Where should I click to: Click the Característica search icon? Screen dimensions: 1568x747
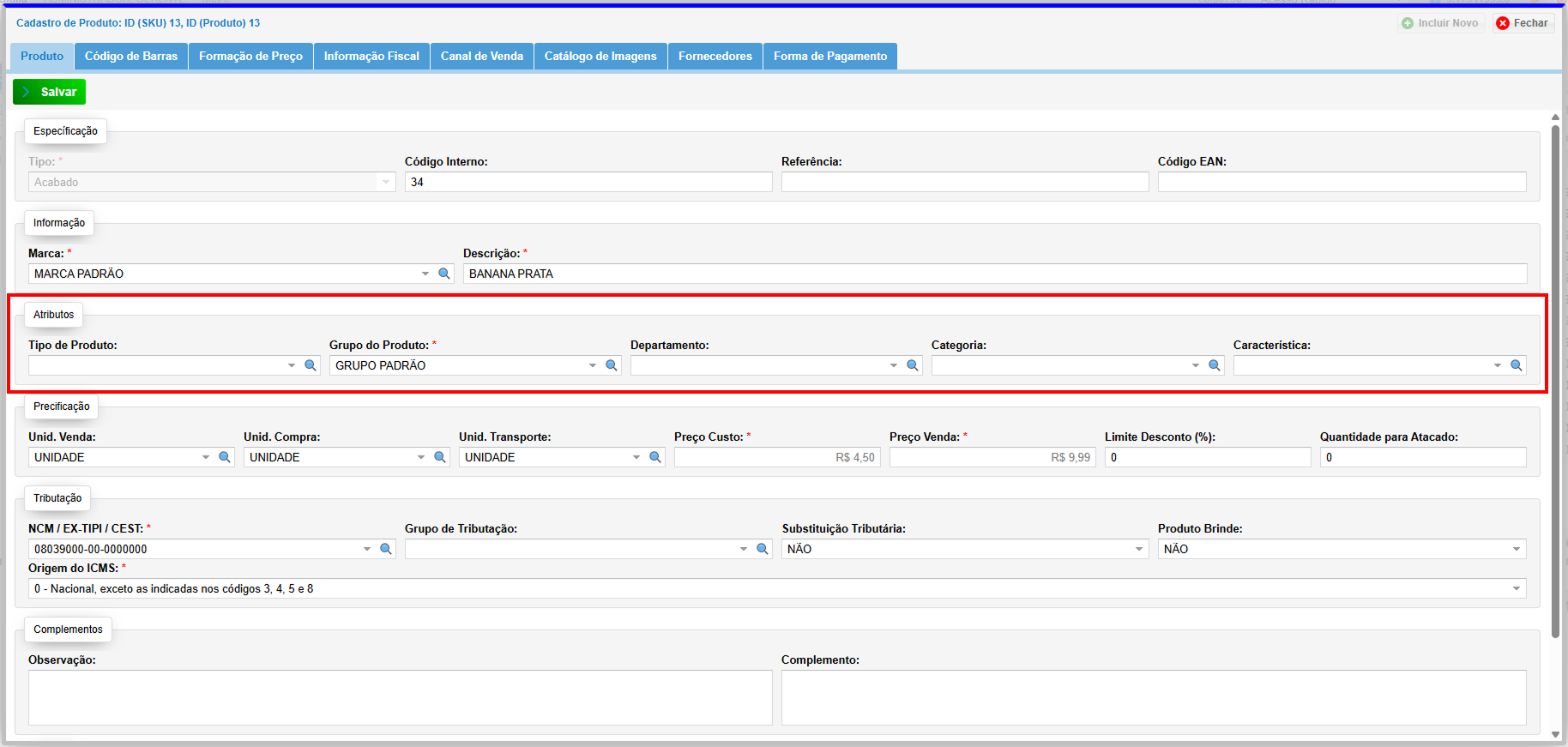point(1517,365)
